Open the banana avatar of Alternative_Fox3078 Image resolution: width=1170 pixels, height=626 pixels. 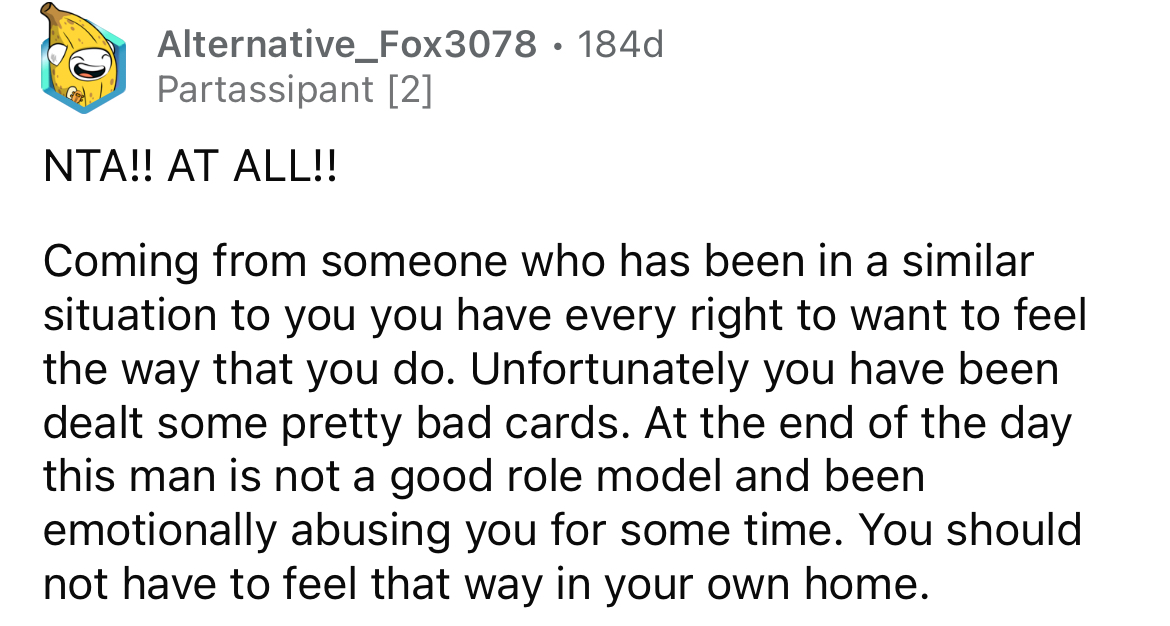tap(83, 60)
